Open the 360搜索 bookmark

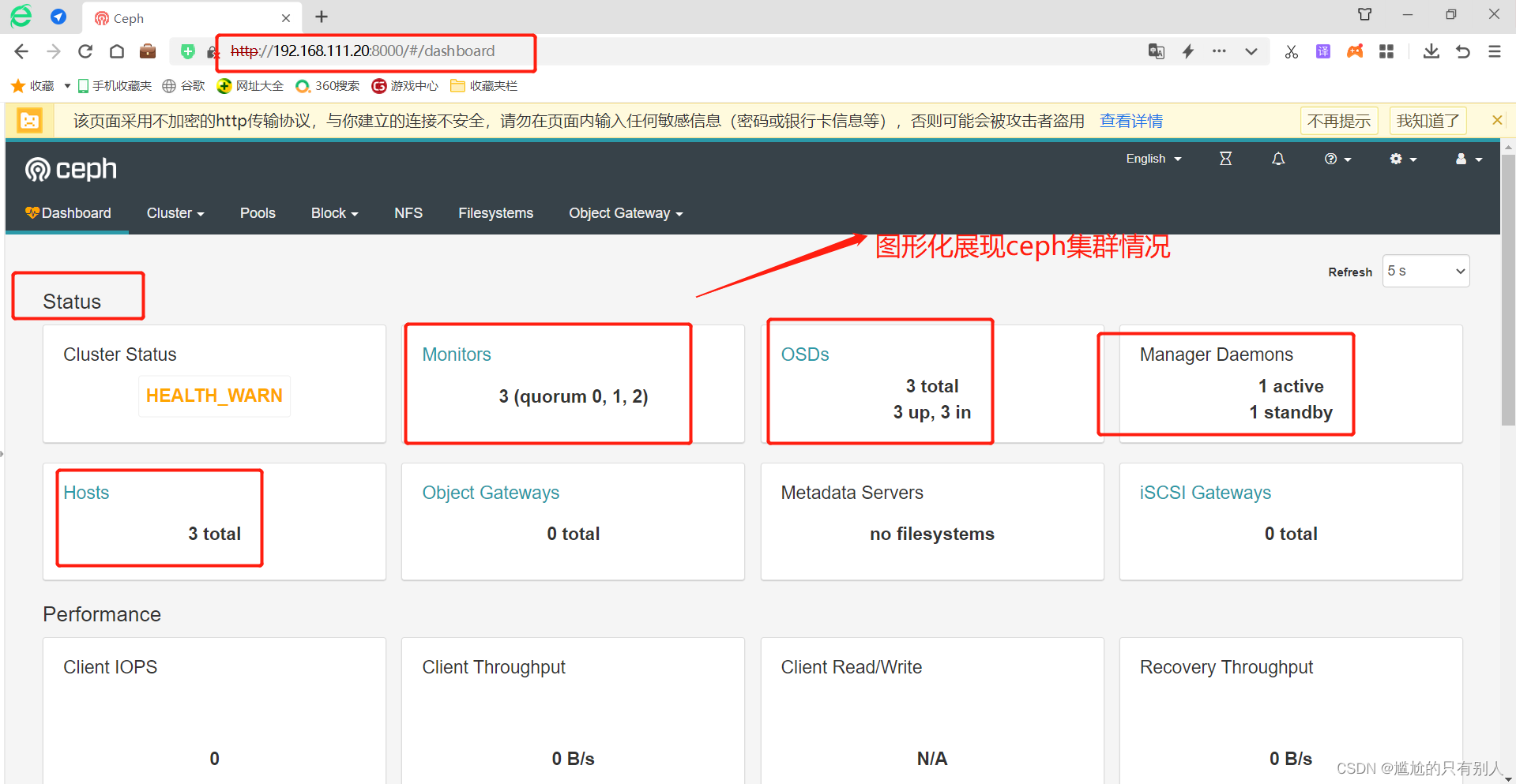point(327,85)
